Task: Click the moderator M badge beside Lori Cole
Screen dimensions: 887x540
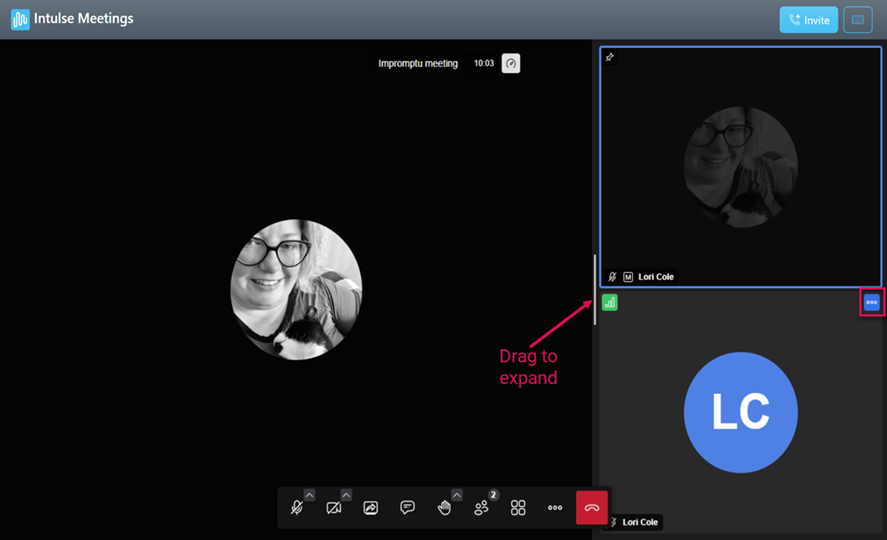Action: tap(628, 277)
